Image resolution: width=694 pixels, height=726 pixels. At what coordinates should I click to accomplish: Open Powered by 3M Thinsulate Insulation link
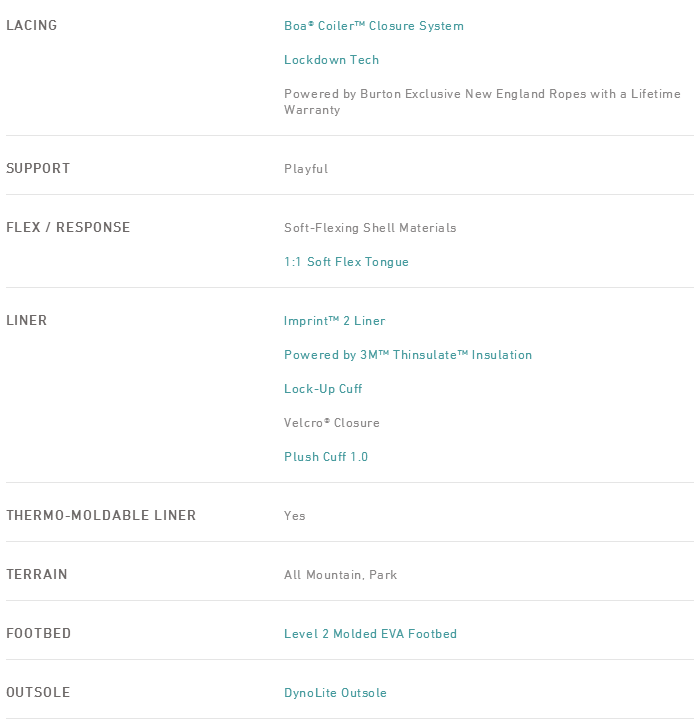point(407,355)
